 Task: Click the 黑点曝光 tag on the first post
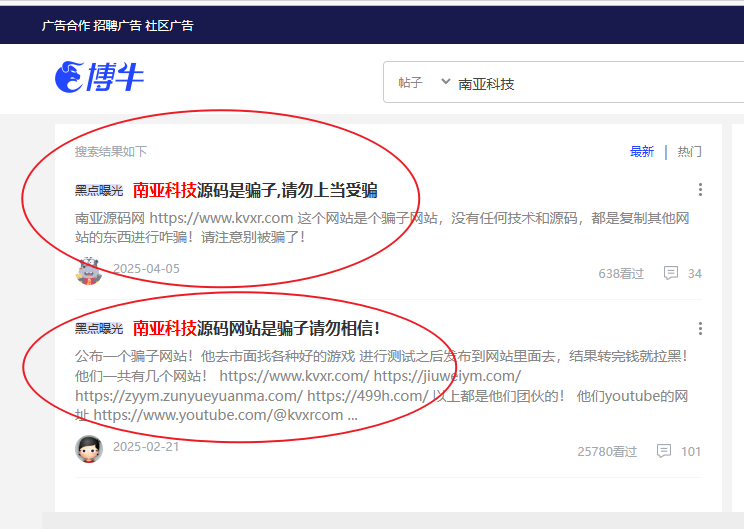(x=99, y=191)
